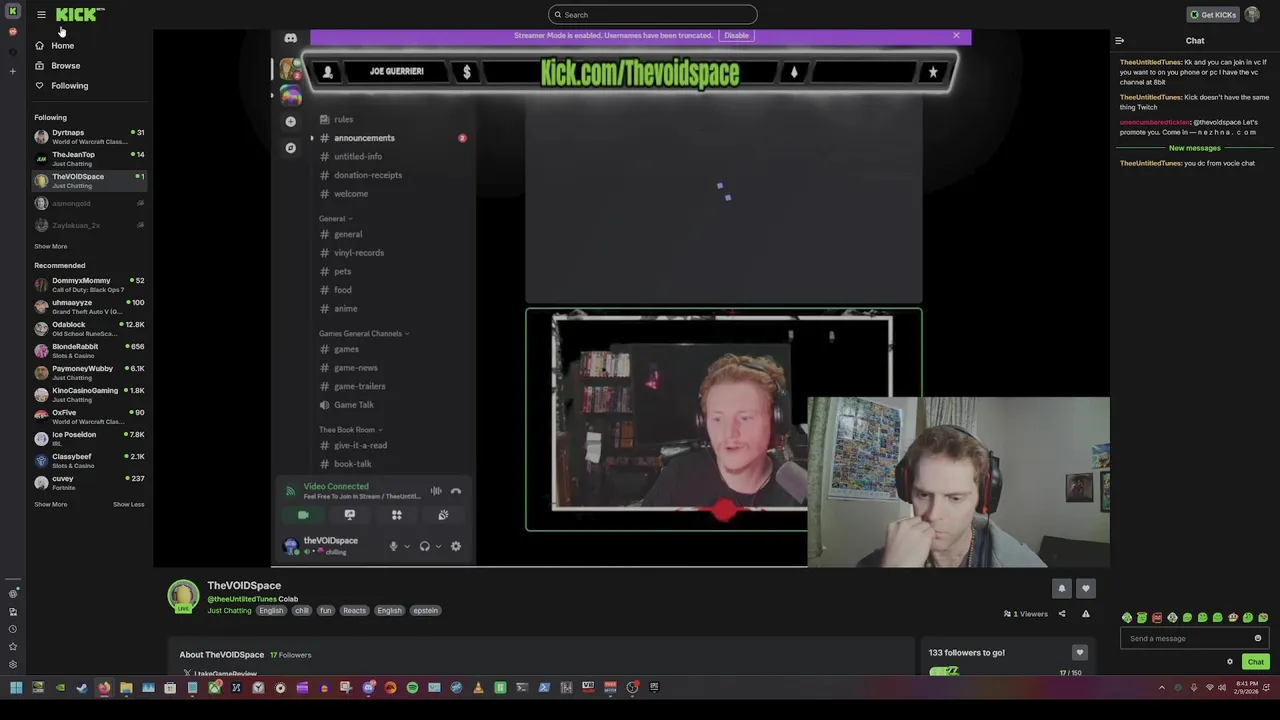Click Discord add a server plus icon
The image size is (1280, 720).
[290, 121]
